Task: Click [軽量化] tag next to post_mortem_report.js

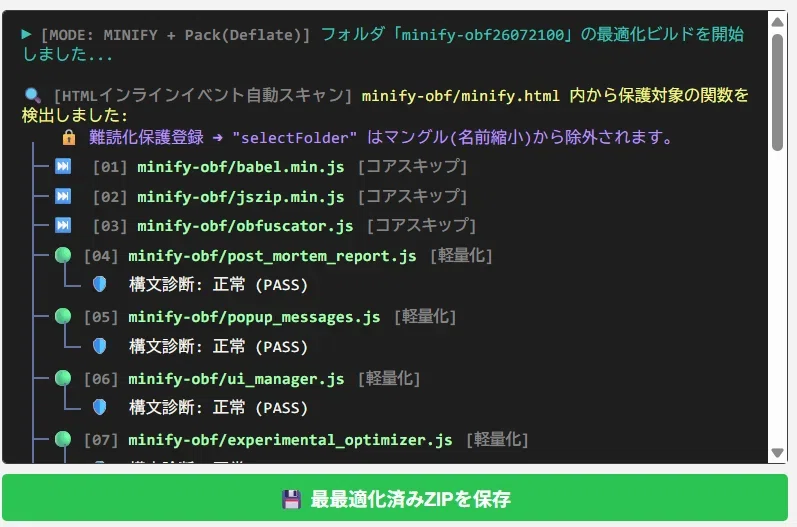Action: (x=462, y=256)
